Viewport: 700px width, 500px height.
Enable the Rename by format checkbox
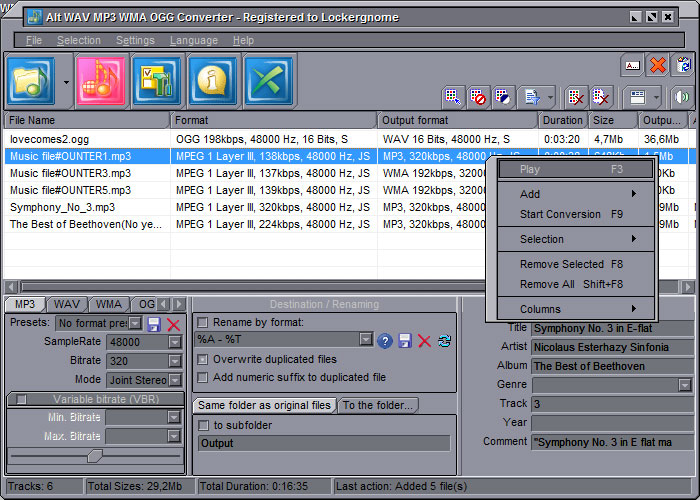203,322
